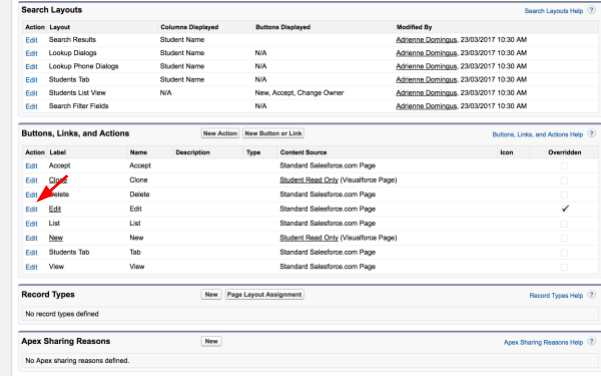Toggle Overridden checkbox for Clone row
Screen dimensions: 601x376
click(x=564, y=180)
